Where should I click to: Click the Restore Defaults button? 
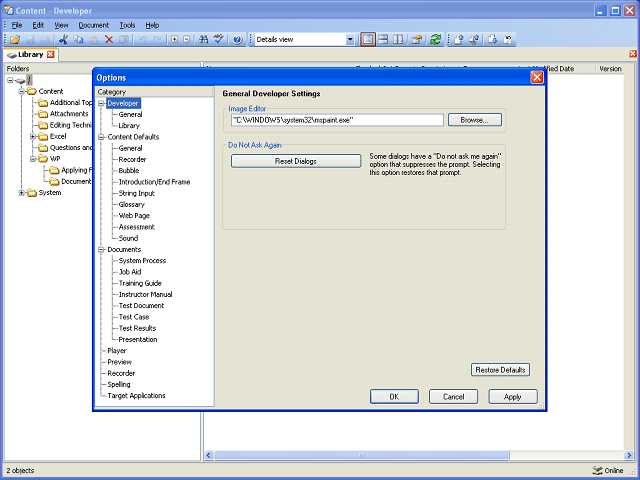pos(500,370)
